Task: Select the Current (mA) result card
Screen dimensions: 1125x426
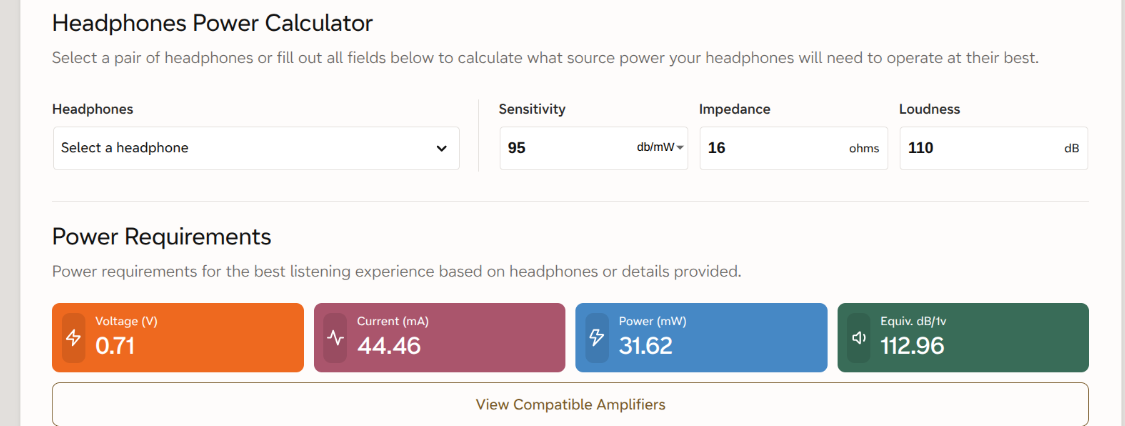Action: [440, 338]
